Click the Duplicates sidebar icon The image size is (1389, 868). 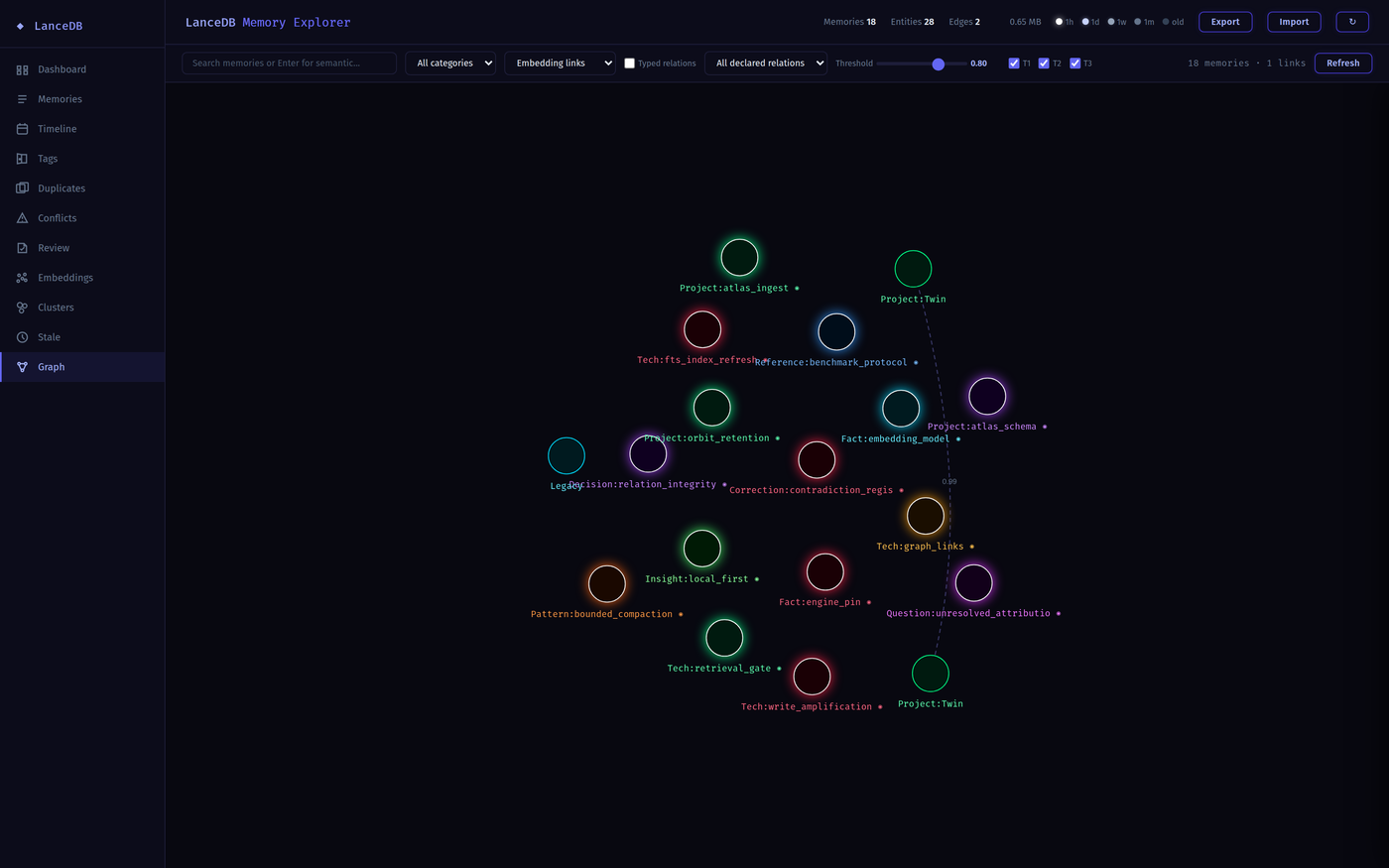coord(22,188)
